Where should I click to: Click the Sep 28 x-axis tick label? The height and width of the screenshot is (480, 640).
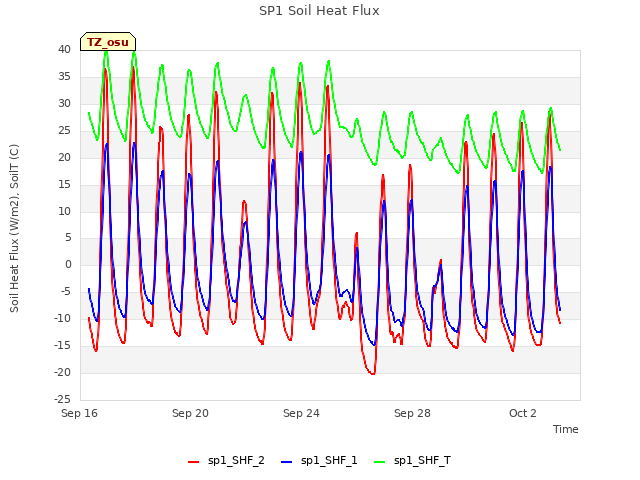tap(412, 413)
